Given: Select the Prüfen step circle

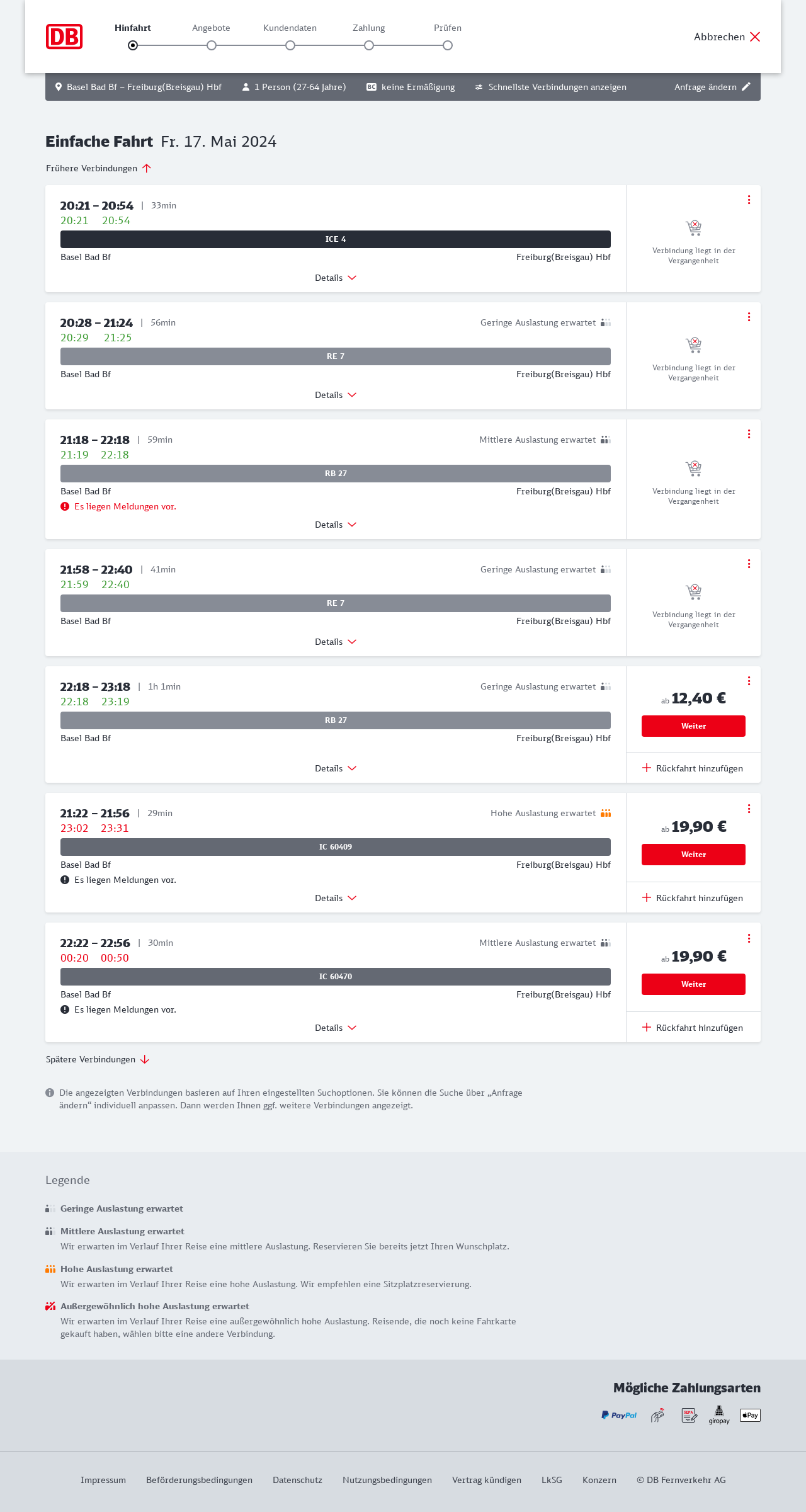Looking at the screenshot, I should (448, 45).
